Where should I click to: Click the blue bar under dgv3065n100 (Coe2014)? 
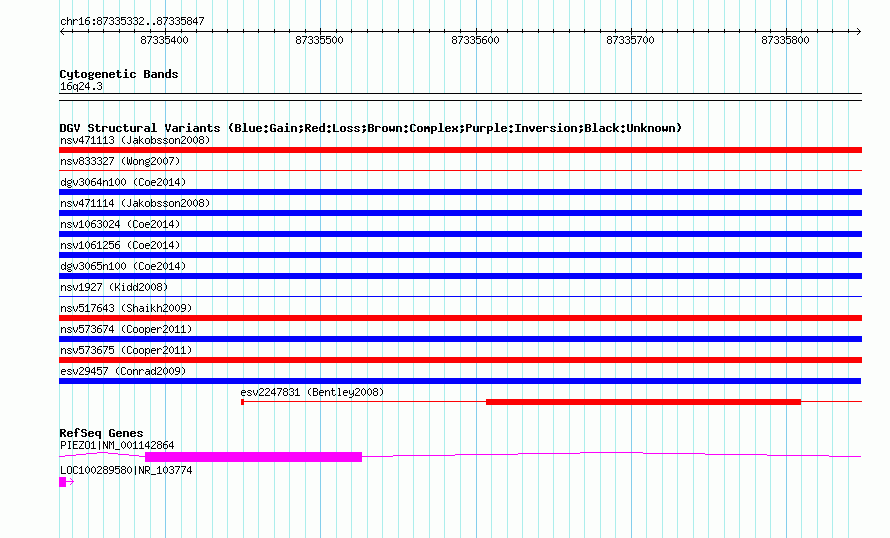[460, 276]
